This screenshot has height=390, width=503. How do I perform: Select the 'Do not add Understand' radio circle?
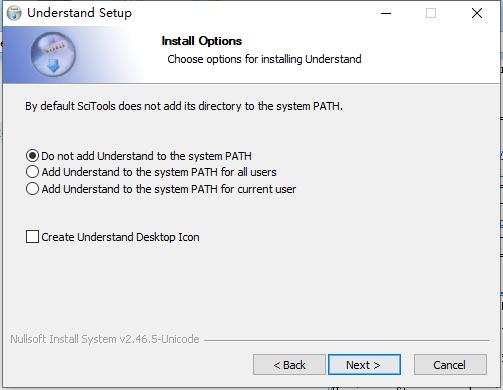(32, 156)
